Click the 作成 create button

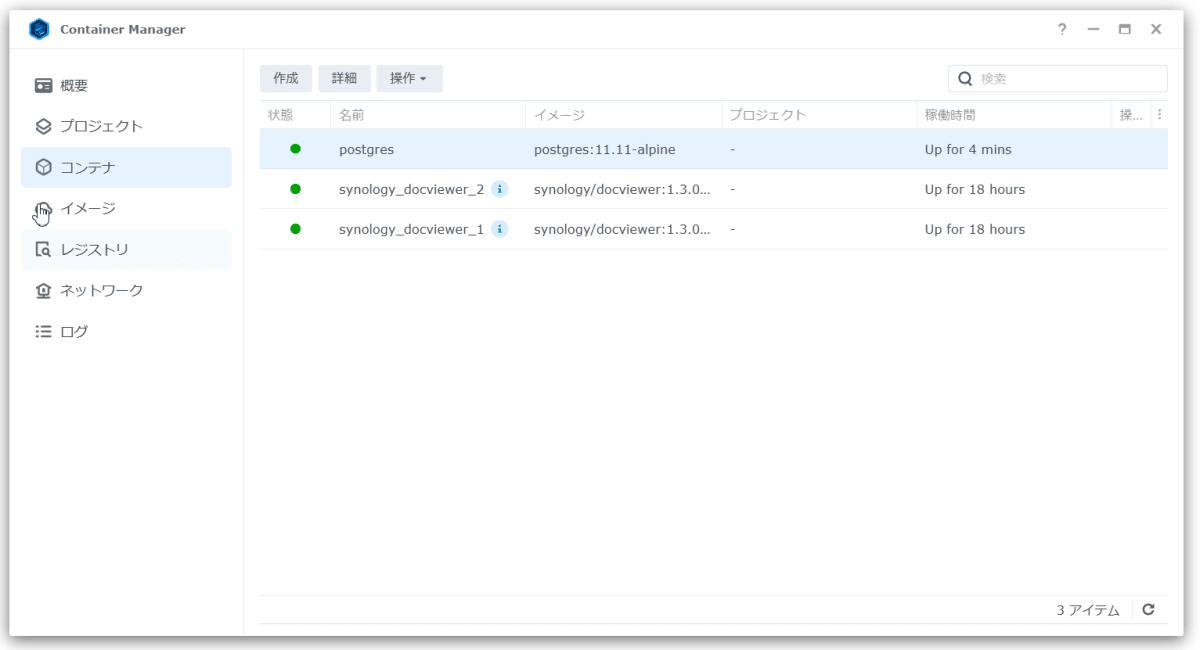tap(286, 79)
